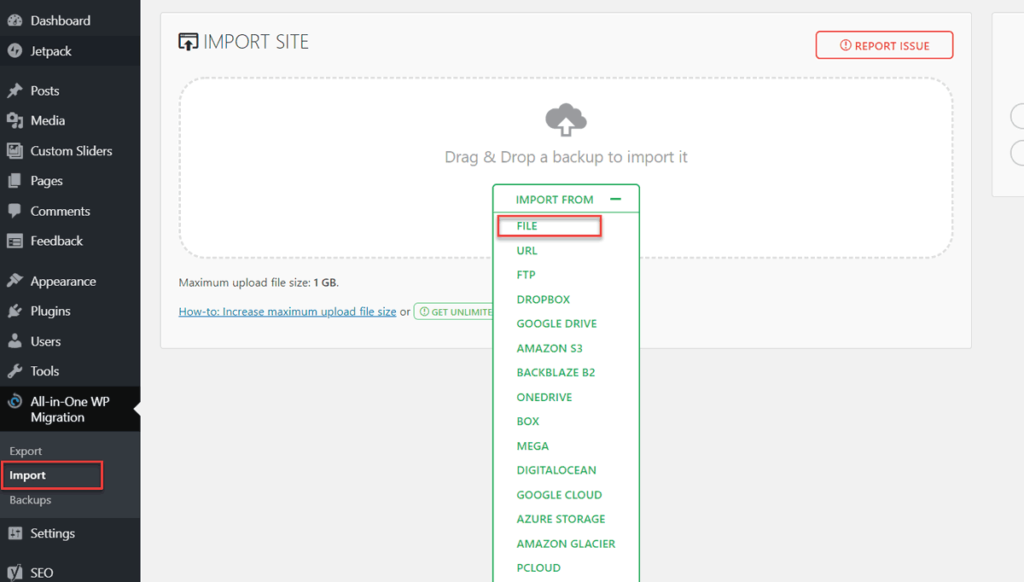Click the drag and drop backup area
The height and width of the screenshot is (582, 1024).
tap(566, 168)
